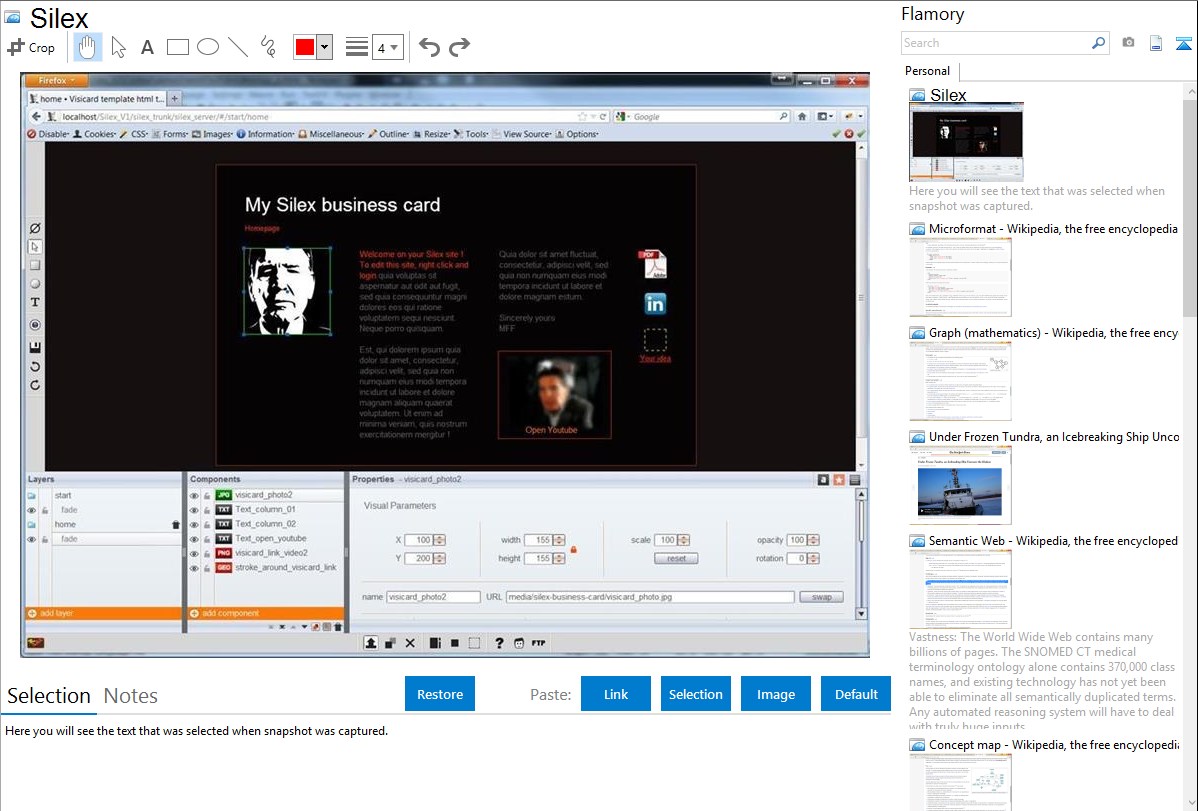Click the Paste Selection button

[695, 694]
